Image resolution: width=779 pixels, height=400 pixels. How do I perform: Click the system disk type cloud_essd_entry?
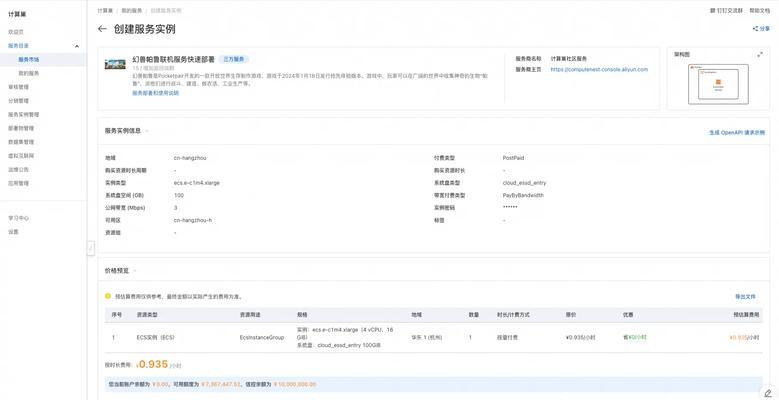click(x=524, y=183)
